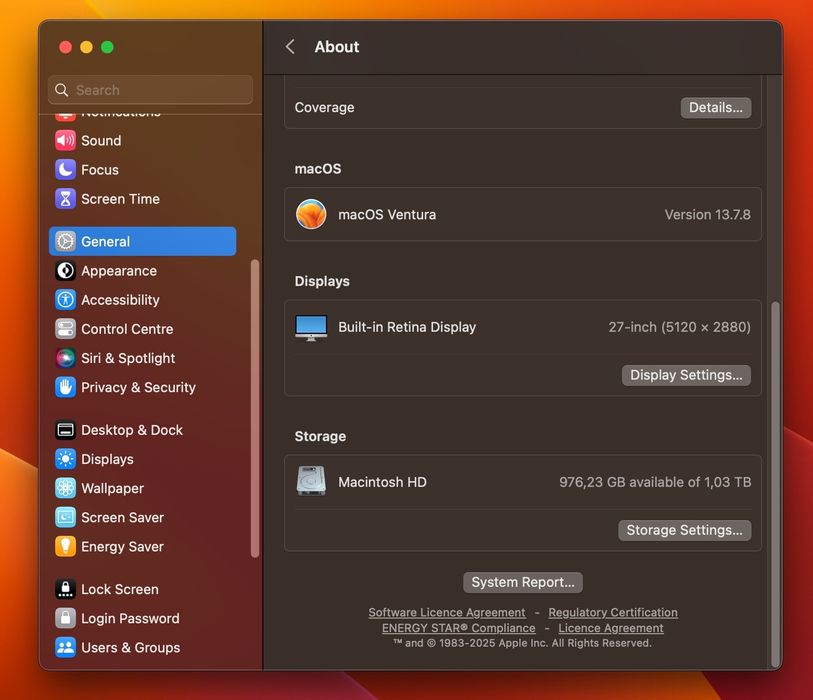The width and height of the screenshot is (813, 700).
Task: Select Appearance in the sidebar
Action: 143,271
